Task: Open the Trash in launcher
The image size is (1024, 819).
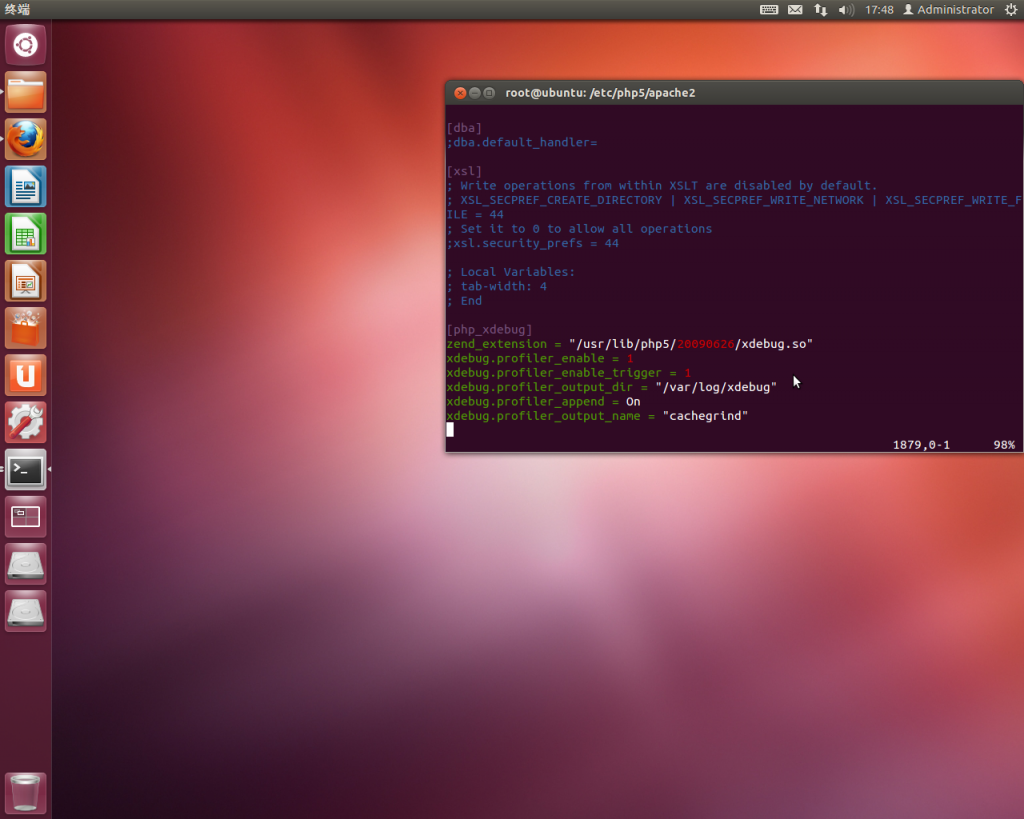Action: coord(25,792)
